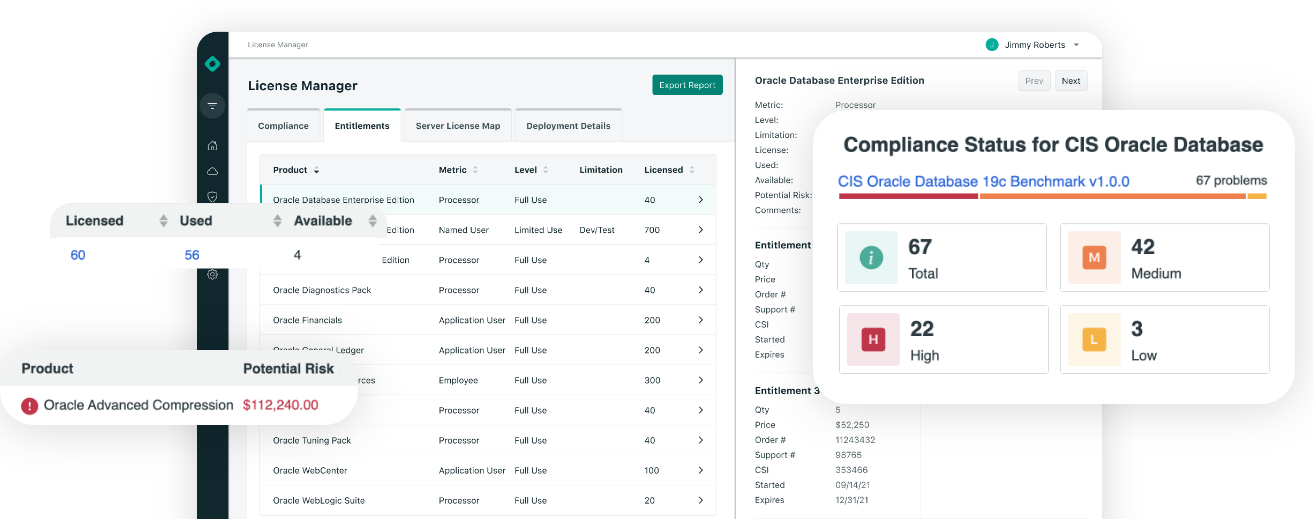Click the Oracle Diagnostics Pack product name
Screen dimensions: 1313x519
click(322, 290)
